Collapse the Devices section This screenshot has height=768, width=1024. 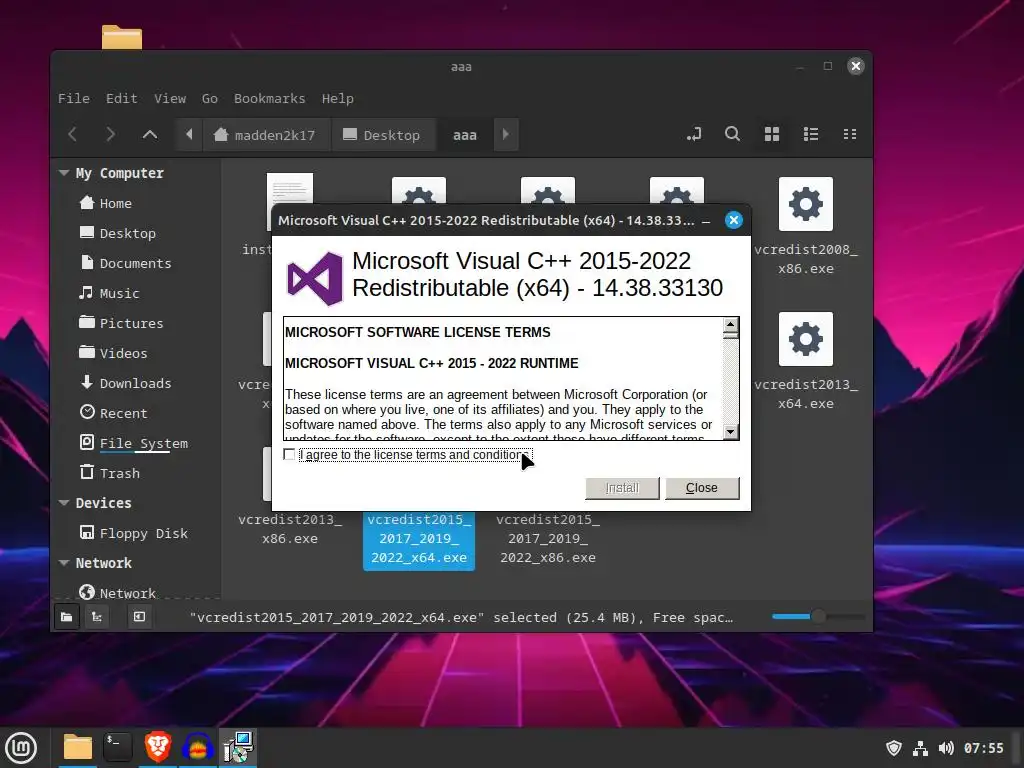click(x=64, y=503)
